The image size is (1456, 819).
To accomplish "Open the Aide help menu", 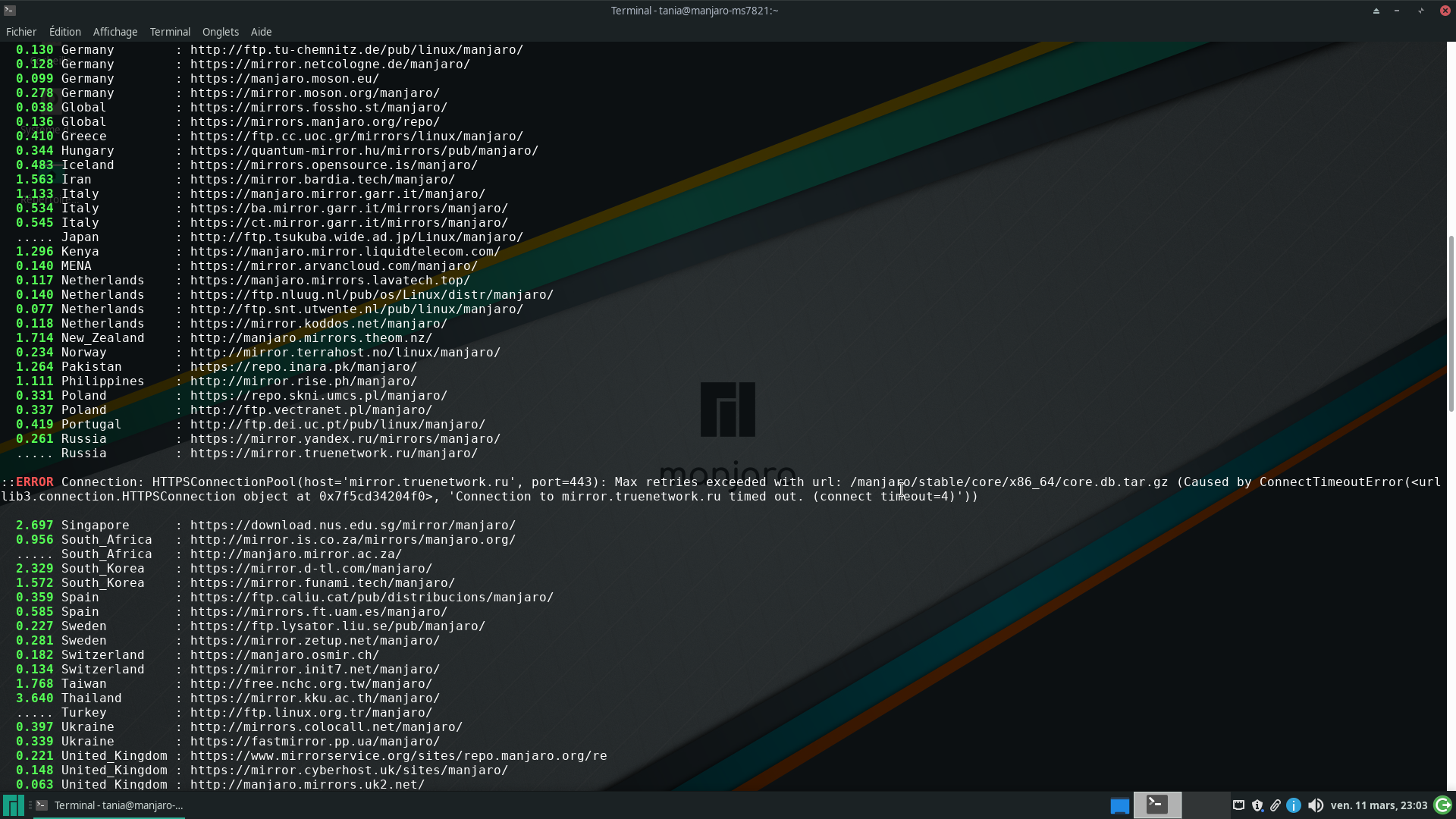I will tap(261, 32).
